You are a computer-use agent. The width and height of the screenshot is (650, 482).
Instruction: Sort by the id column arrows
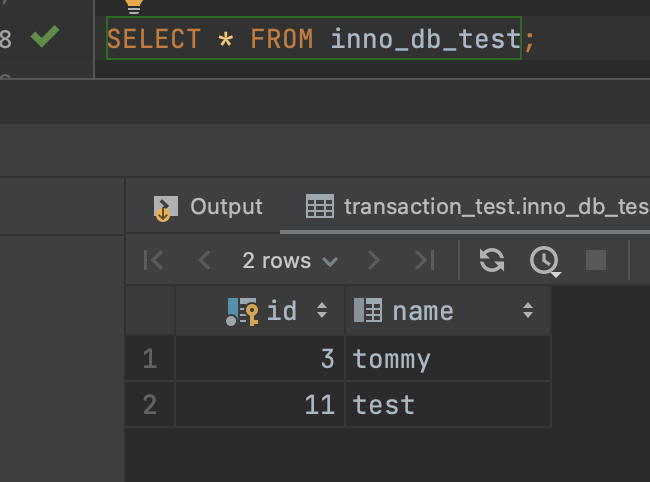tap(322, 311)
